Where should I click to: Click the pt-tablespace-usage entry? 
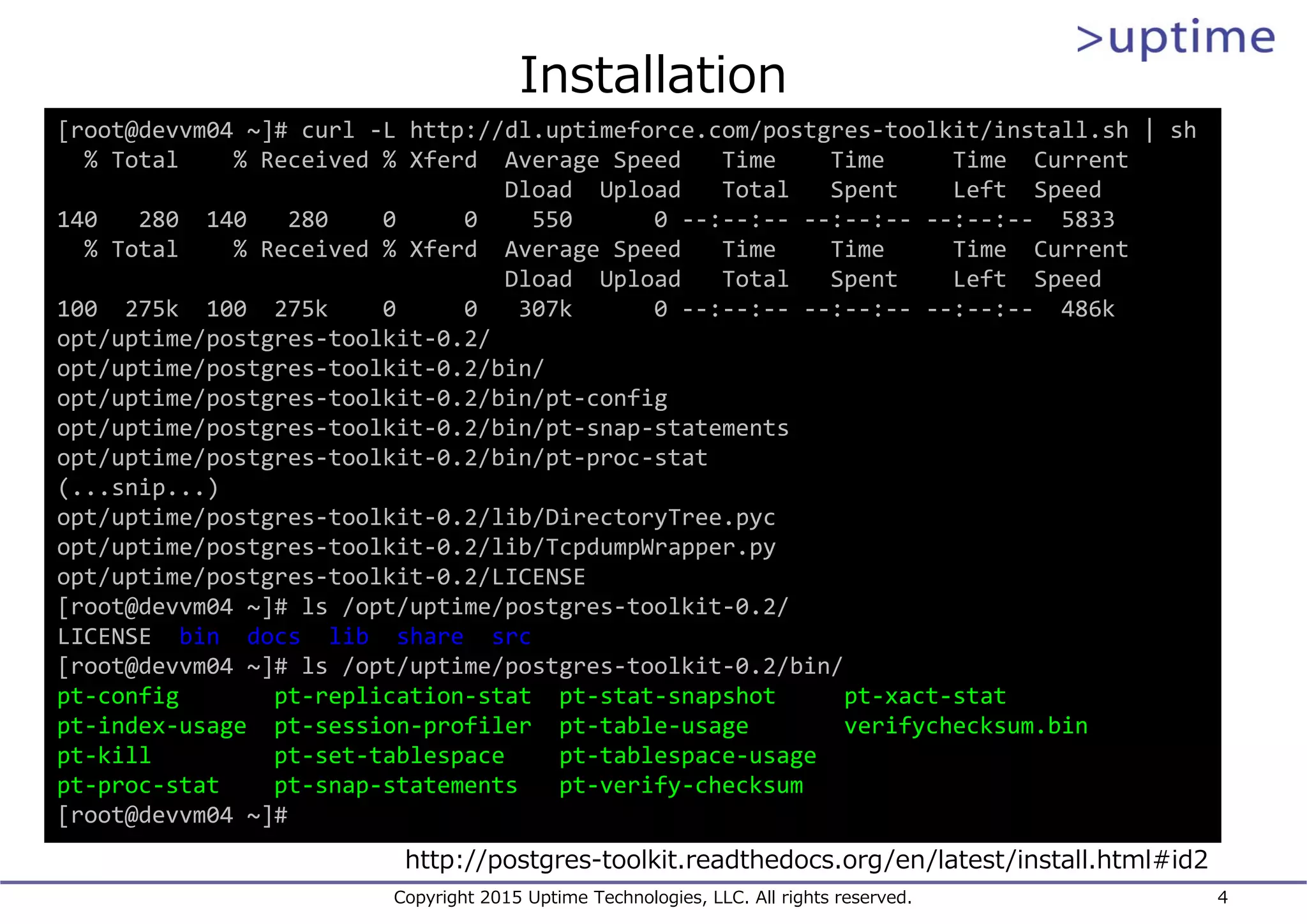pos(688,756)
